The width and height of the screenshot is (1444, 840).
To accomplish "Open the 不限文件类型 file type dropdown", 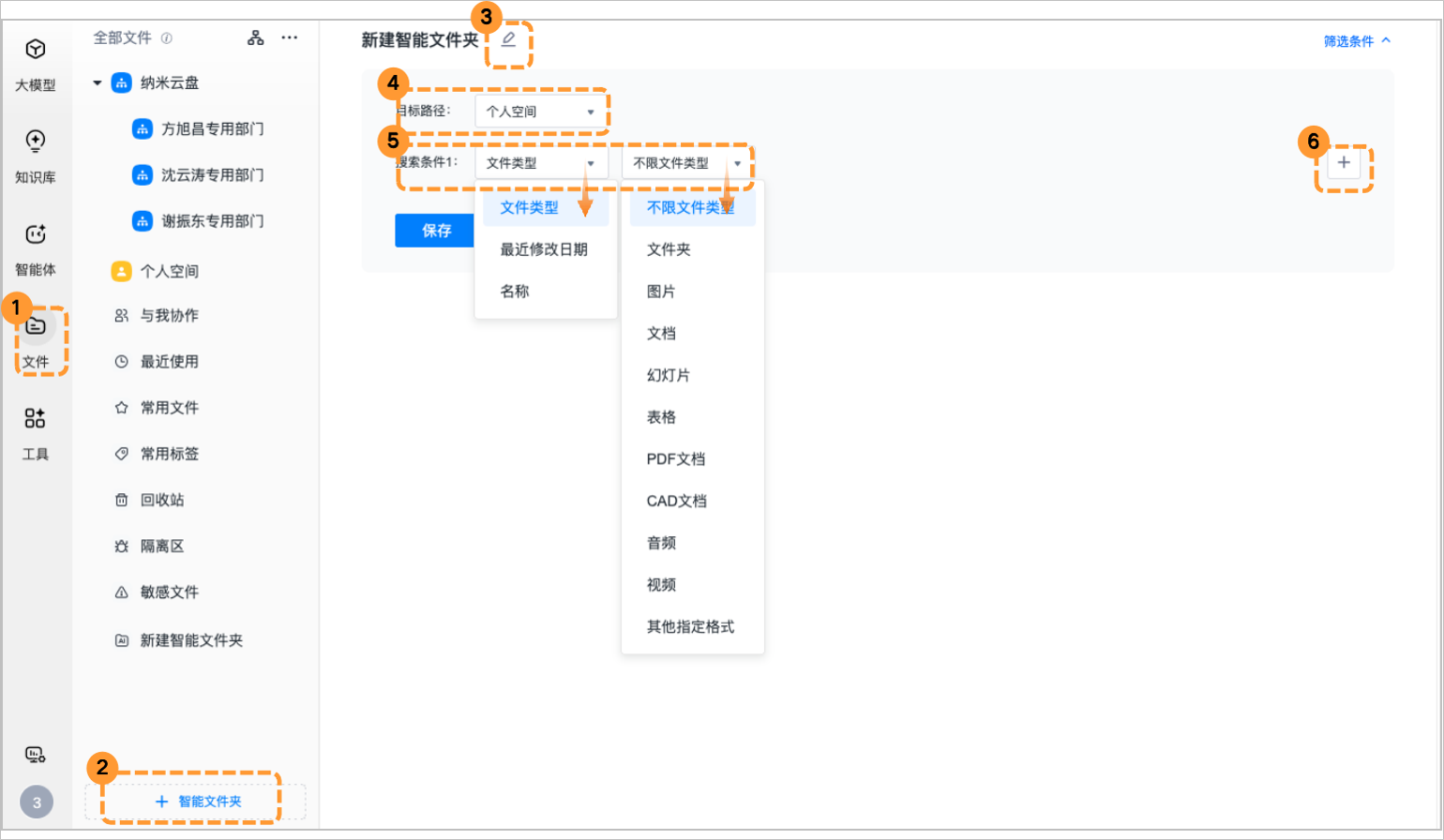I will (687, 162).
